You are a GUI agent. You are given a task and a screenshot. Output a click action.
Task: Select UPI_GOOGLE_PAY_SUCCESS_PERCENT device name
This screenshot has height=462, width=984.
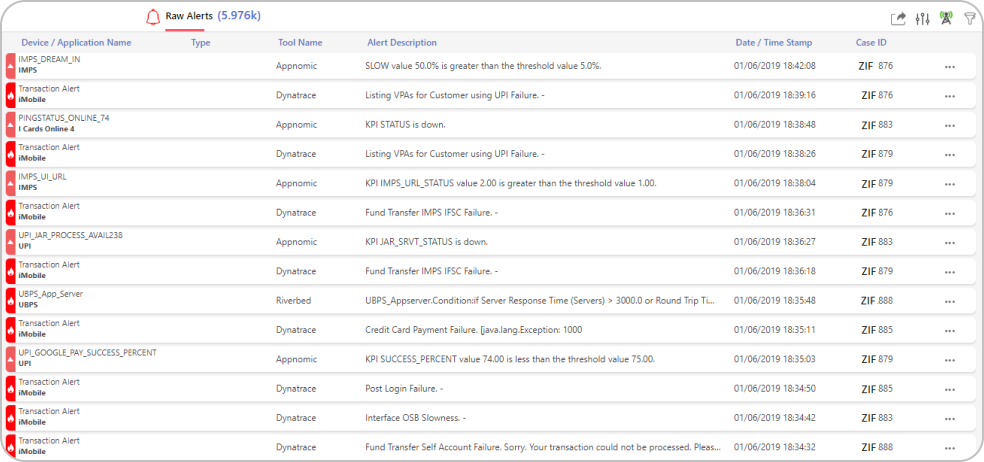coord(87,352)
